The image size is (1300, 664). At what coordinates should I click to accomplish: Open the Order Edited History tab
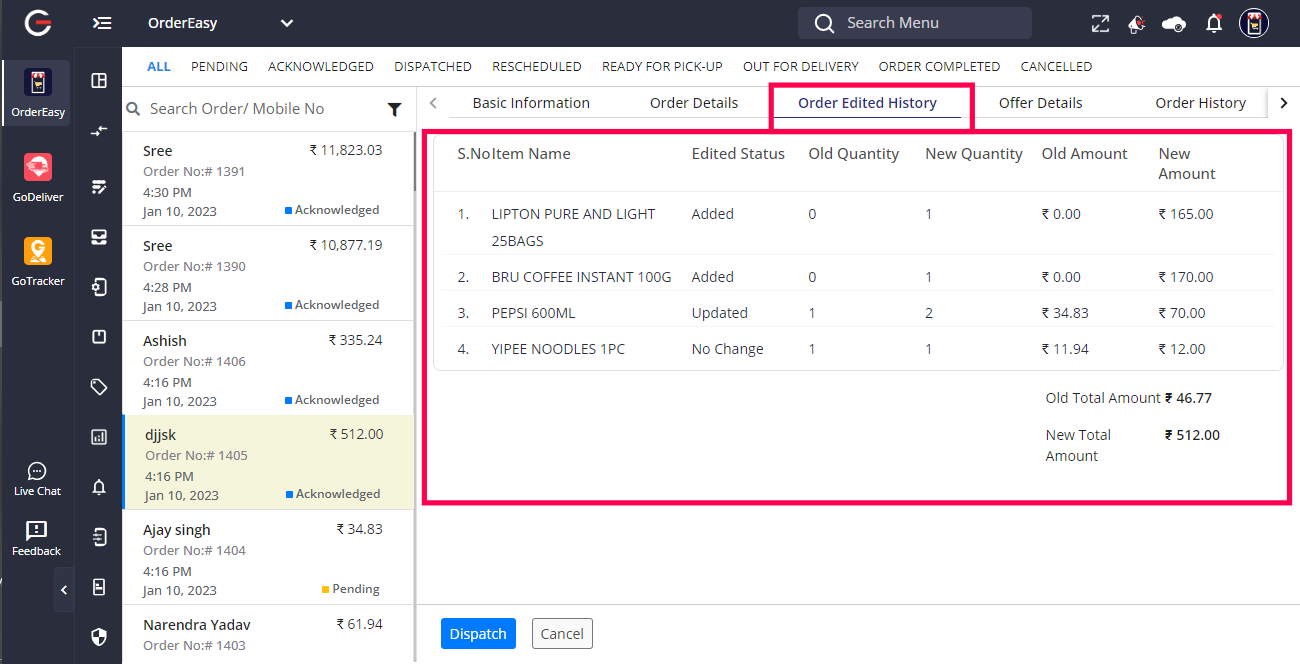[867, 103]
